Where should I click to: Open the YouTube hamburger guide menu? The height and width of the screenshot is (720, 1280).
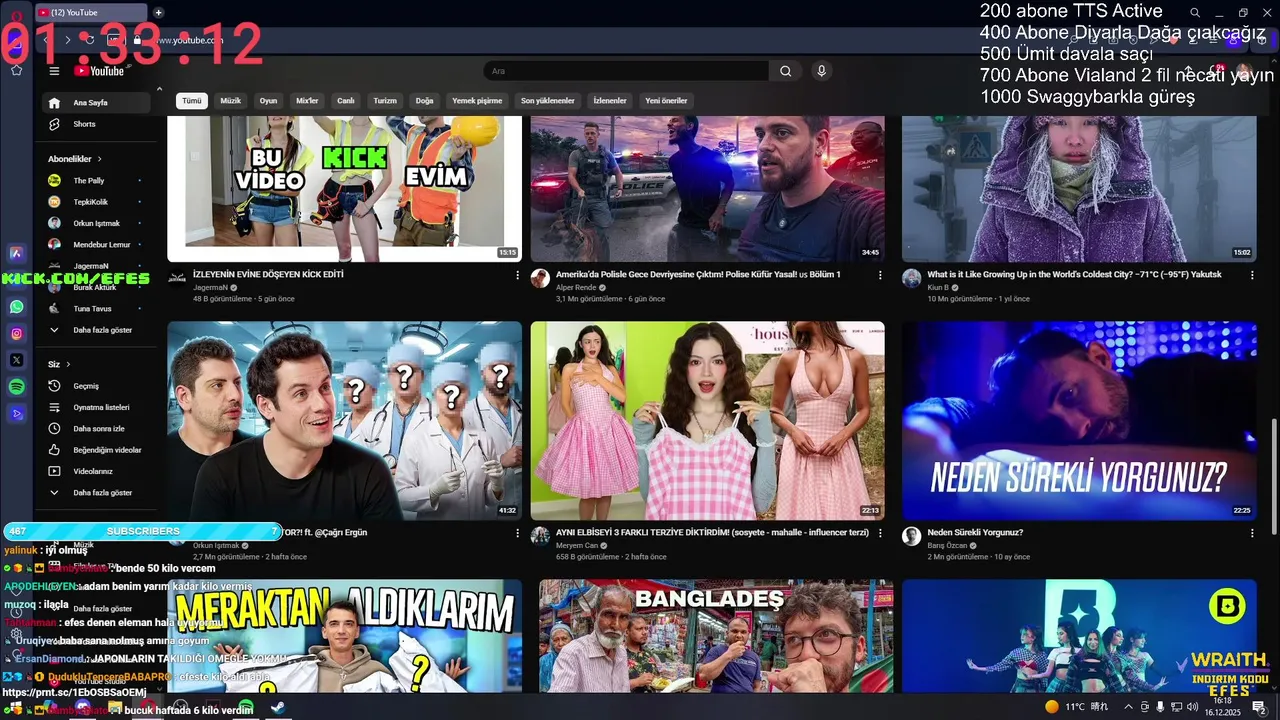pyautogui.click(x=54, y=71)
